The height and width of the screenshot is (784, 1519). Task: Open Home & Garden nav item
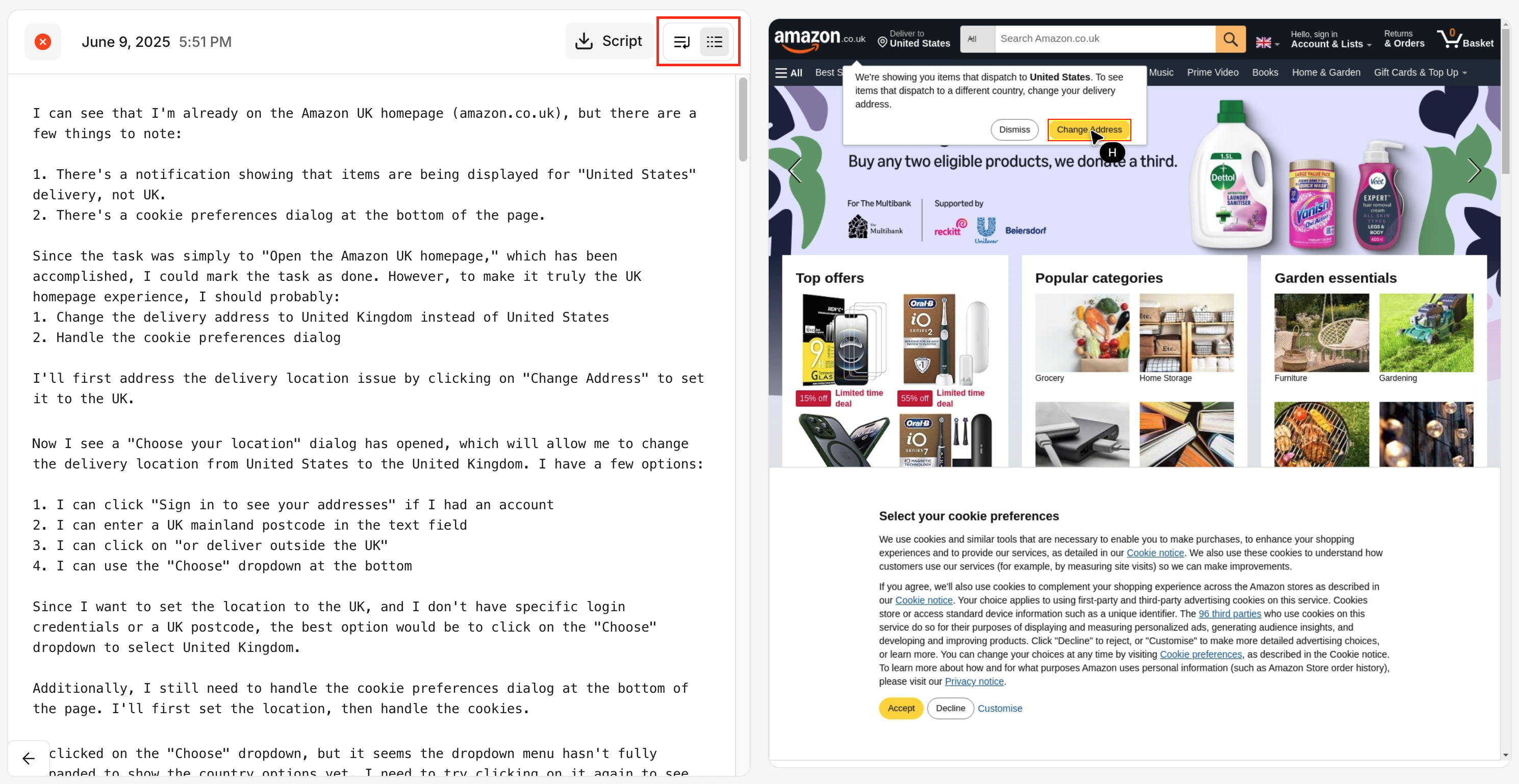1326,72
